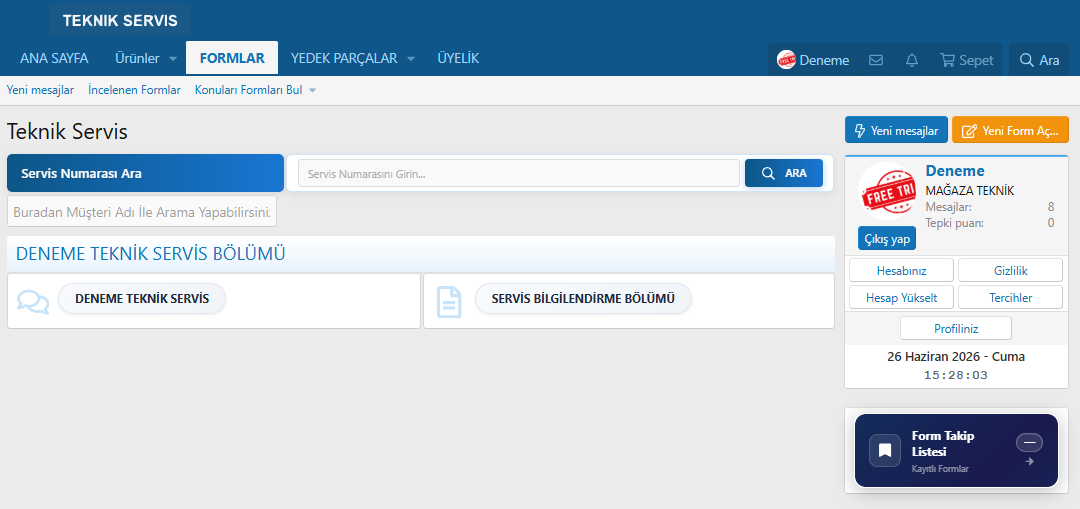Click the Teknik Servis page title
Image resolution: width=1080 pixels, height=509 pixels.
click(x=68, y=132)
